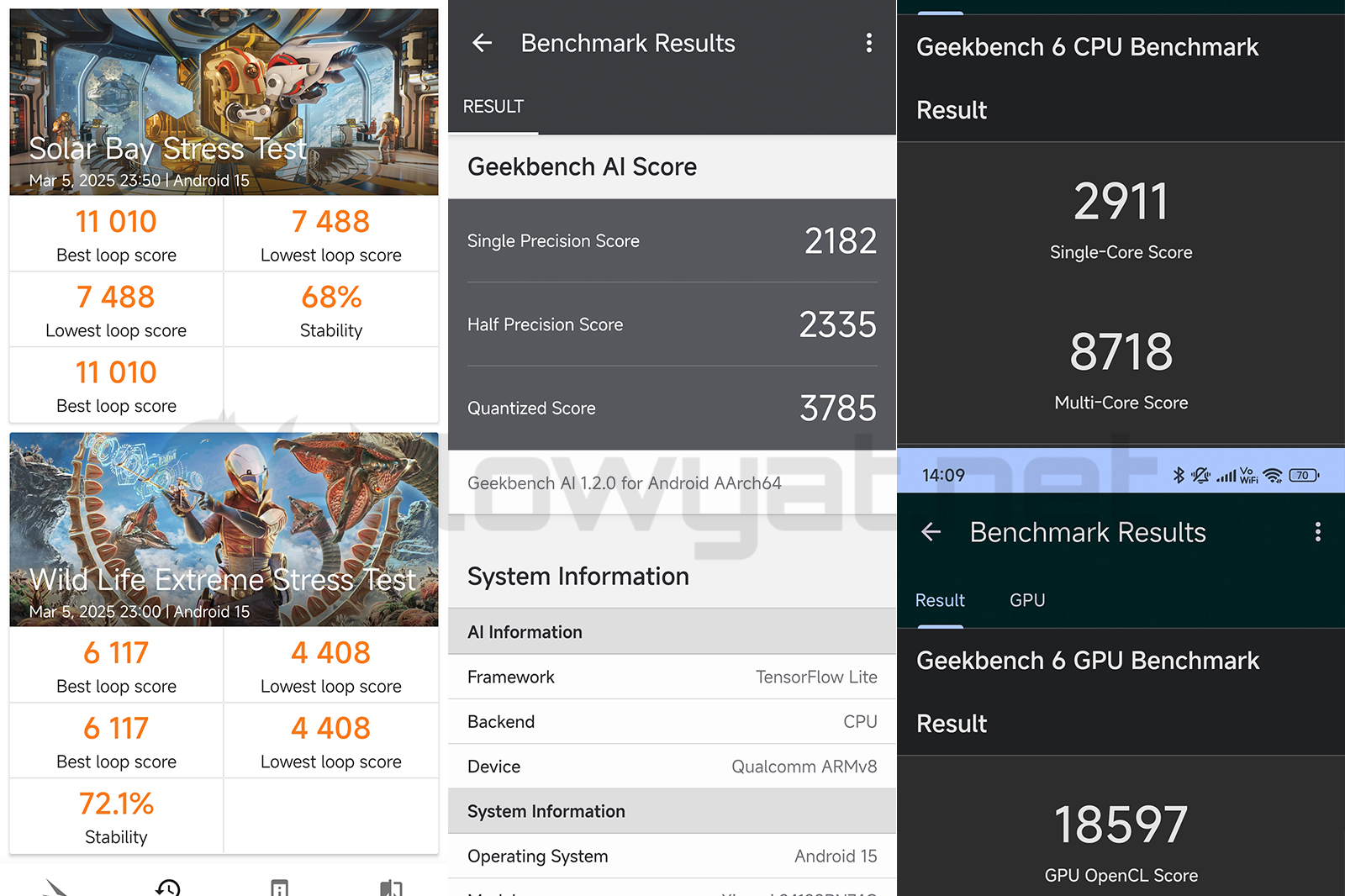
Task: Tap Wild Life Extreme 72.1% Stability cell
Action: [x=116, y=816]
